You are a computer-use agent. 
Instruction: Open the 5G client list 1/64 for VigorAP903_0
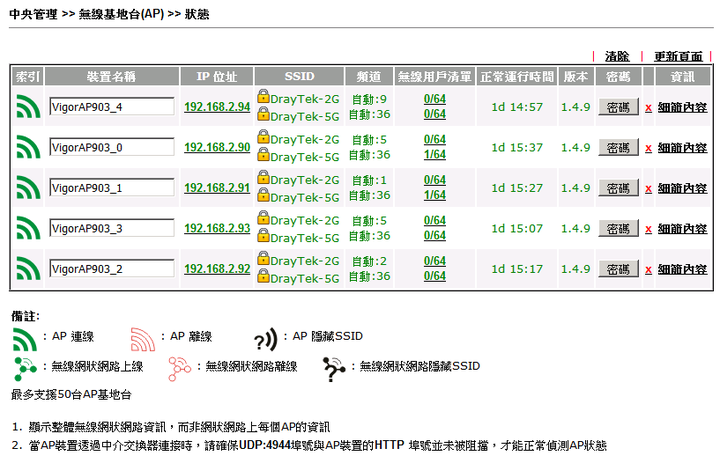[434, 155]
